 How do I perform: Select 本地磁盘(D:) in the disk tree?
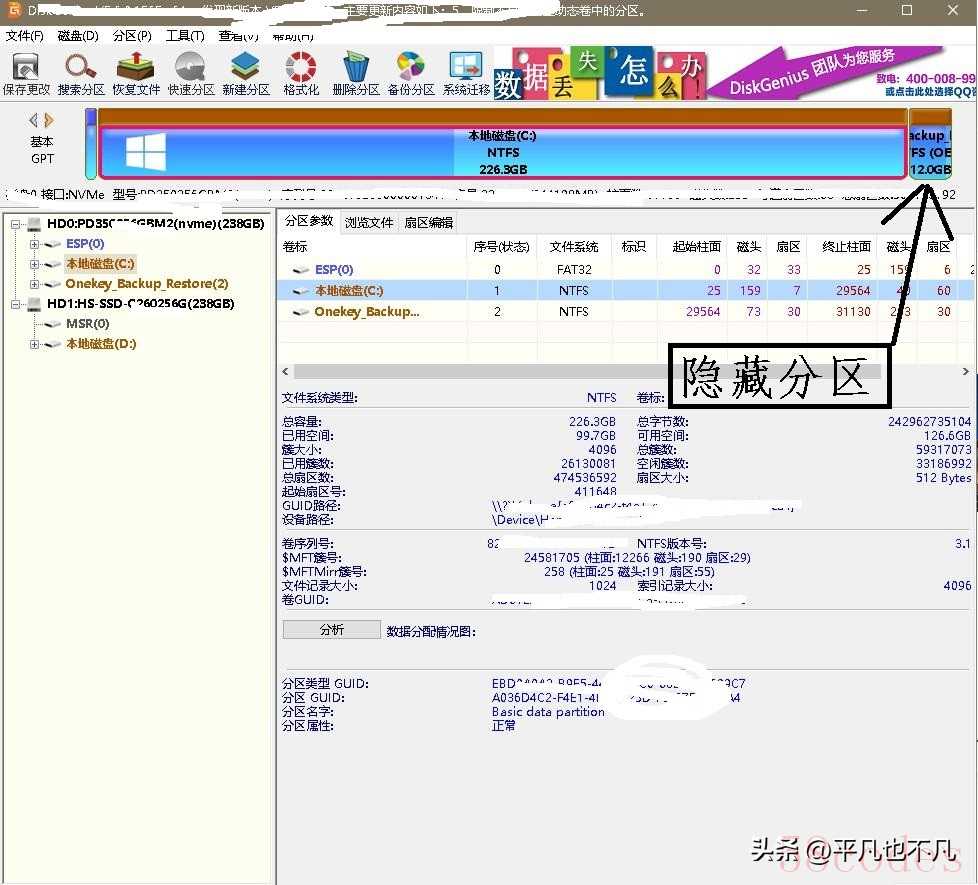pyautogui.click(x=101, y=344)
